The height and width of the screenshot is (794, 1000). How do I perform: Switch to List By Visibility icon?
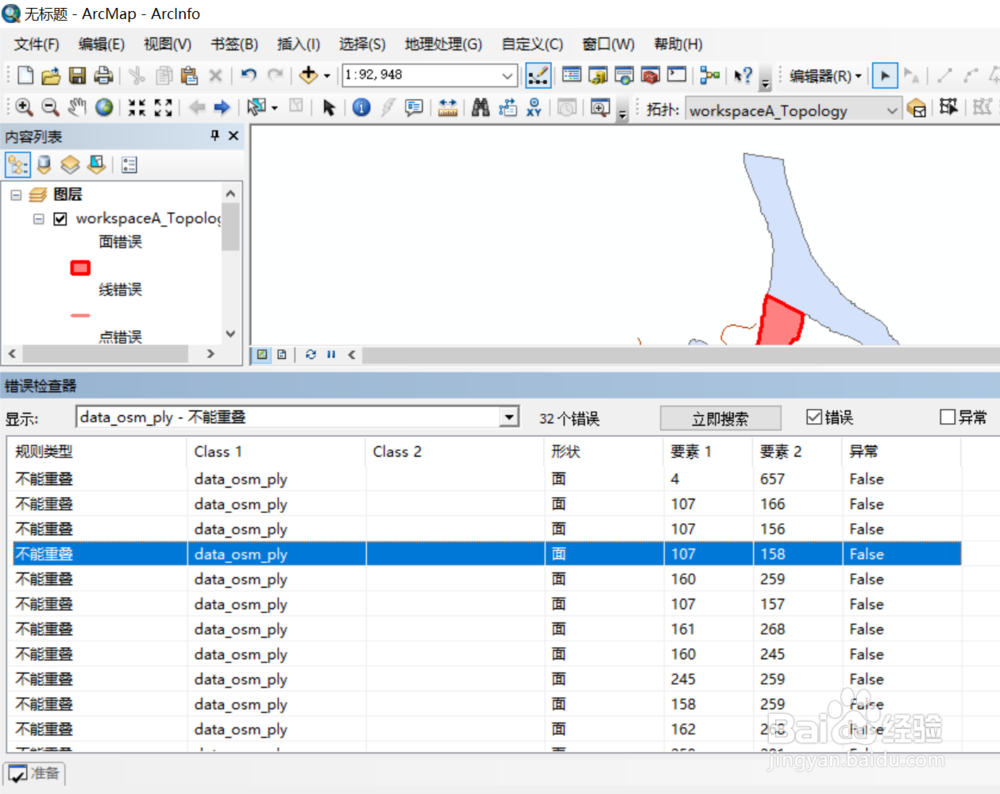(x=70, y=165)
